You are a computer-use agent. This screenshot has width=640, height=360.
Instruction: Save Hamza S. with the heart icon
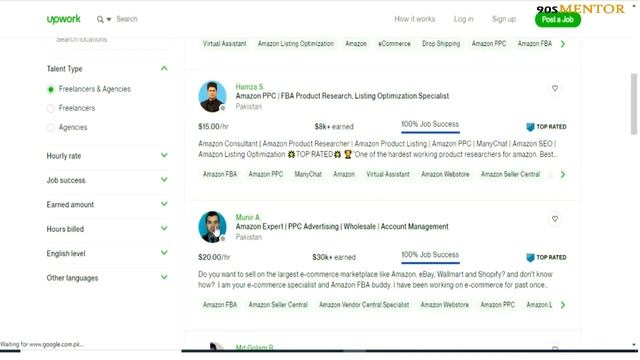(555, 88)
